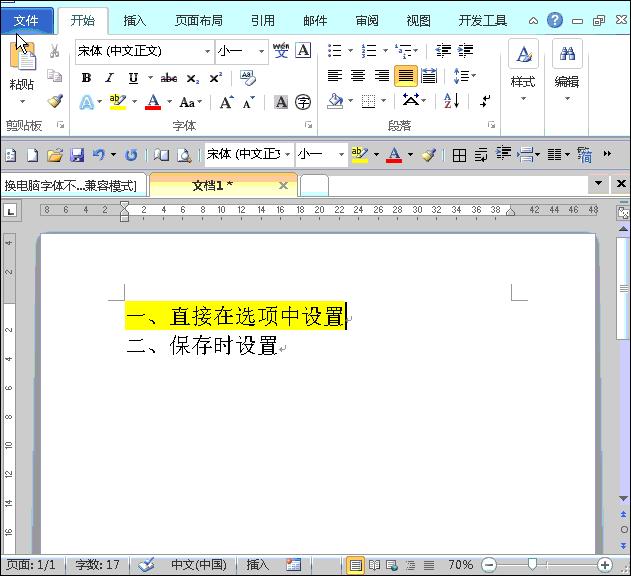Open the 段落 paragraph dialog launcher
Viewport: 631px width, 576px height.
491,125
